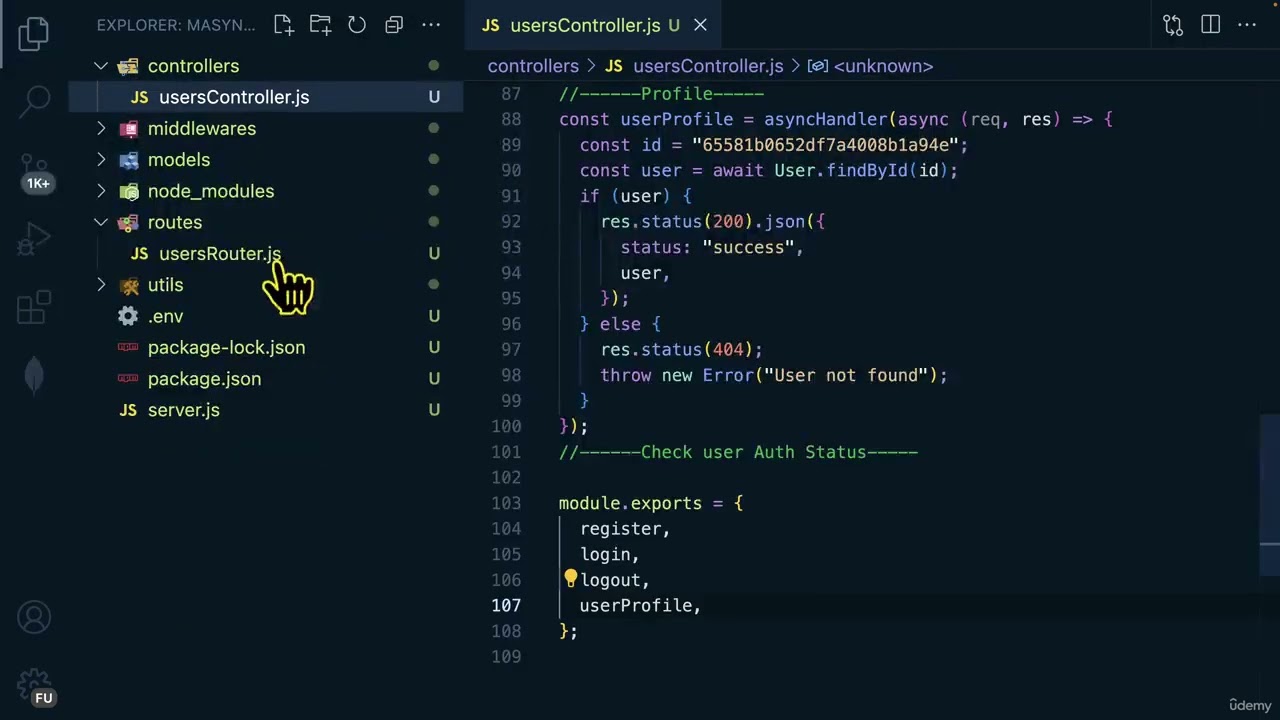The image size is (1280, 720).
Task: Click the EXPLORER: MASYN... panel title
Action: [x=176, y=25]
